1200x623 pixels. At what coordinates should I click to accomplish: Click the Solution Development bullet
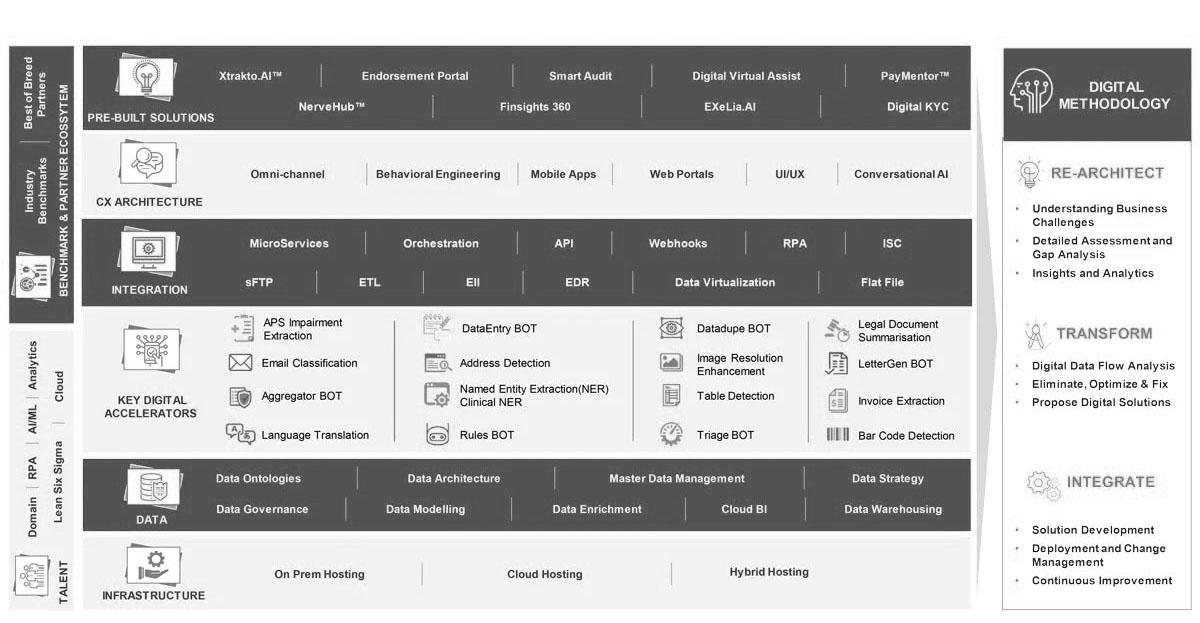(x=1093, y=530)
